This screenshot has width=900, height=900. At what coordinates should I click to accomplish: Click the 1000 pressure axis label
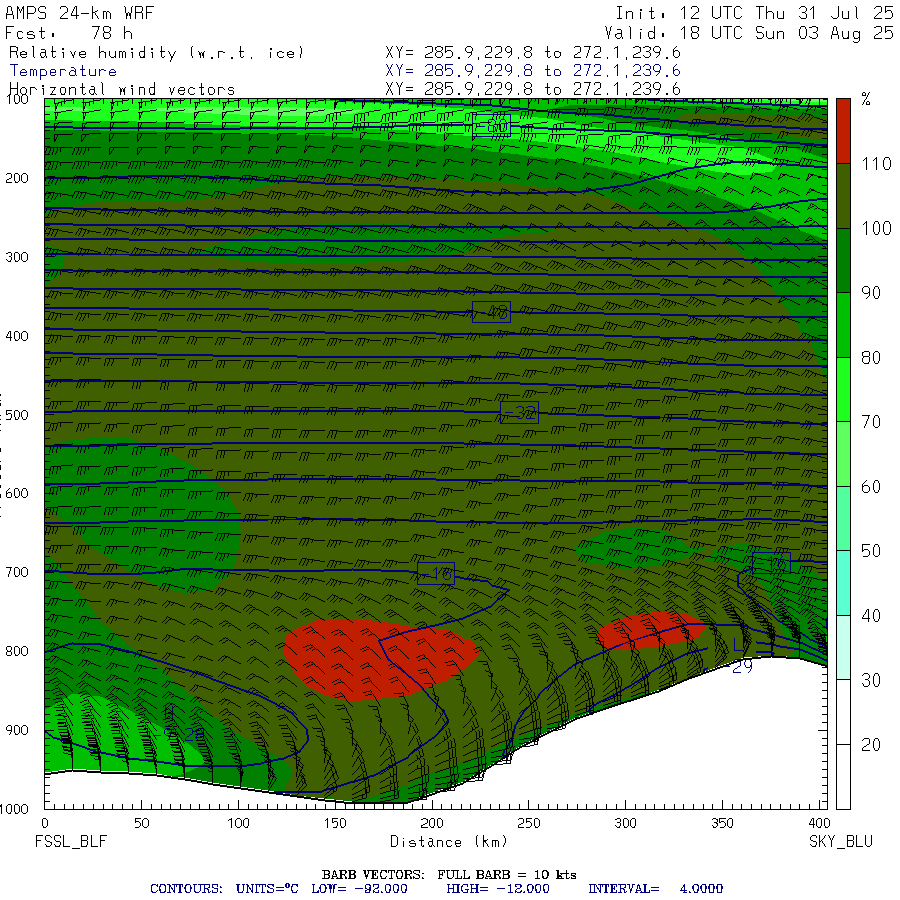[14, 809]
